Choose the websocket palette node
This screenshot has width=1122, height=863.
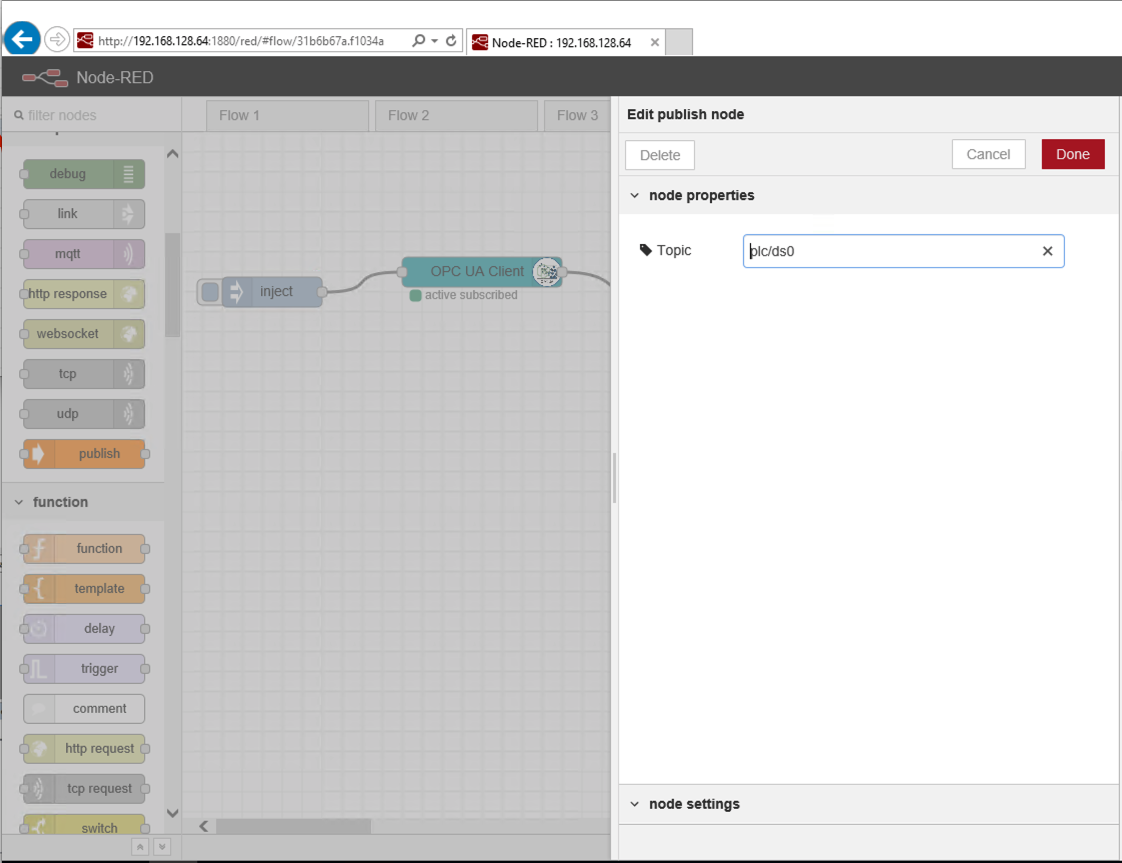pos(84,334)
